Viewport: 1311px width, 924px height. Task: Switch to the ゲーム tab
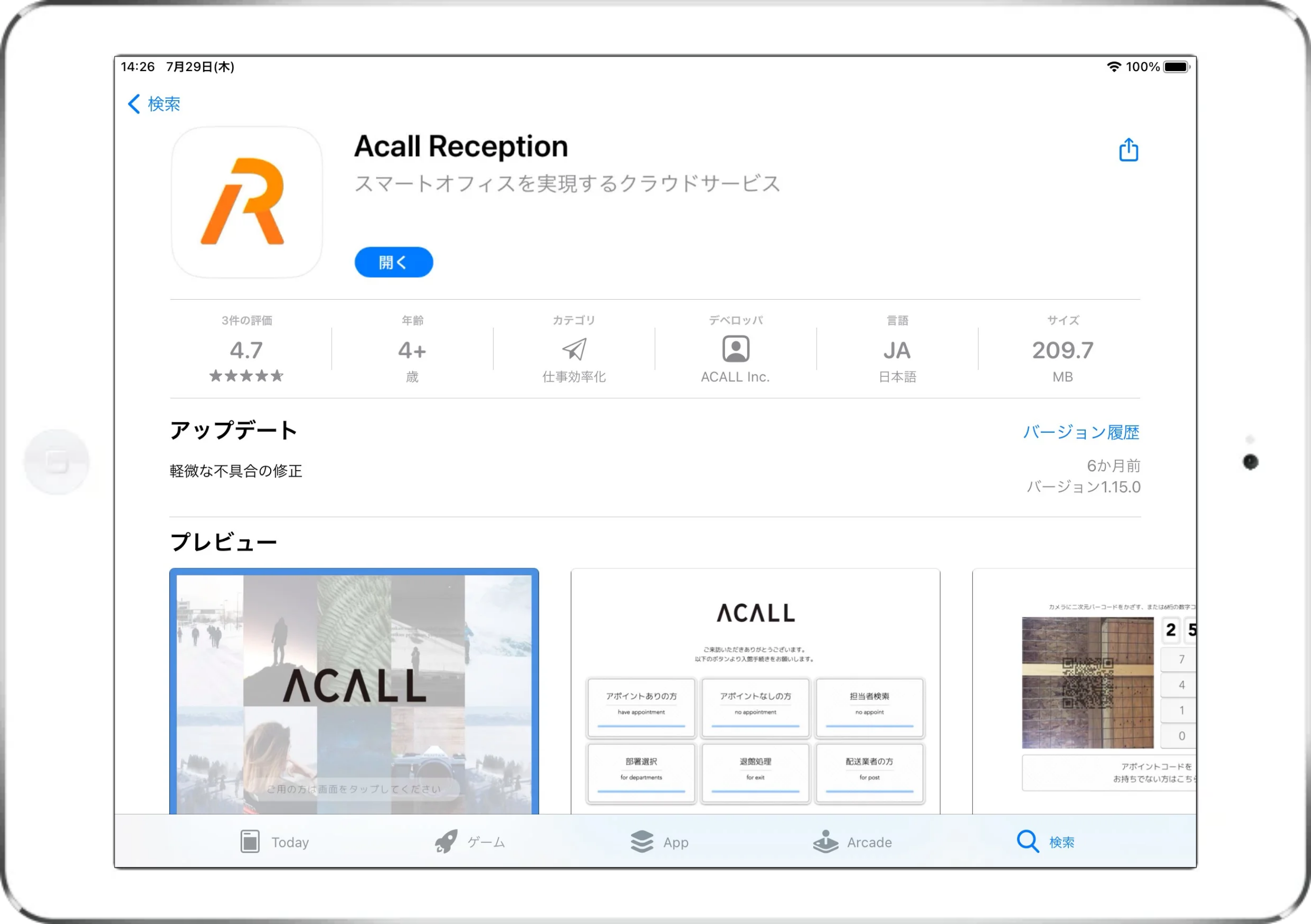point(470,842)
